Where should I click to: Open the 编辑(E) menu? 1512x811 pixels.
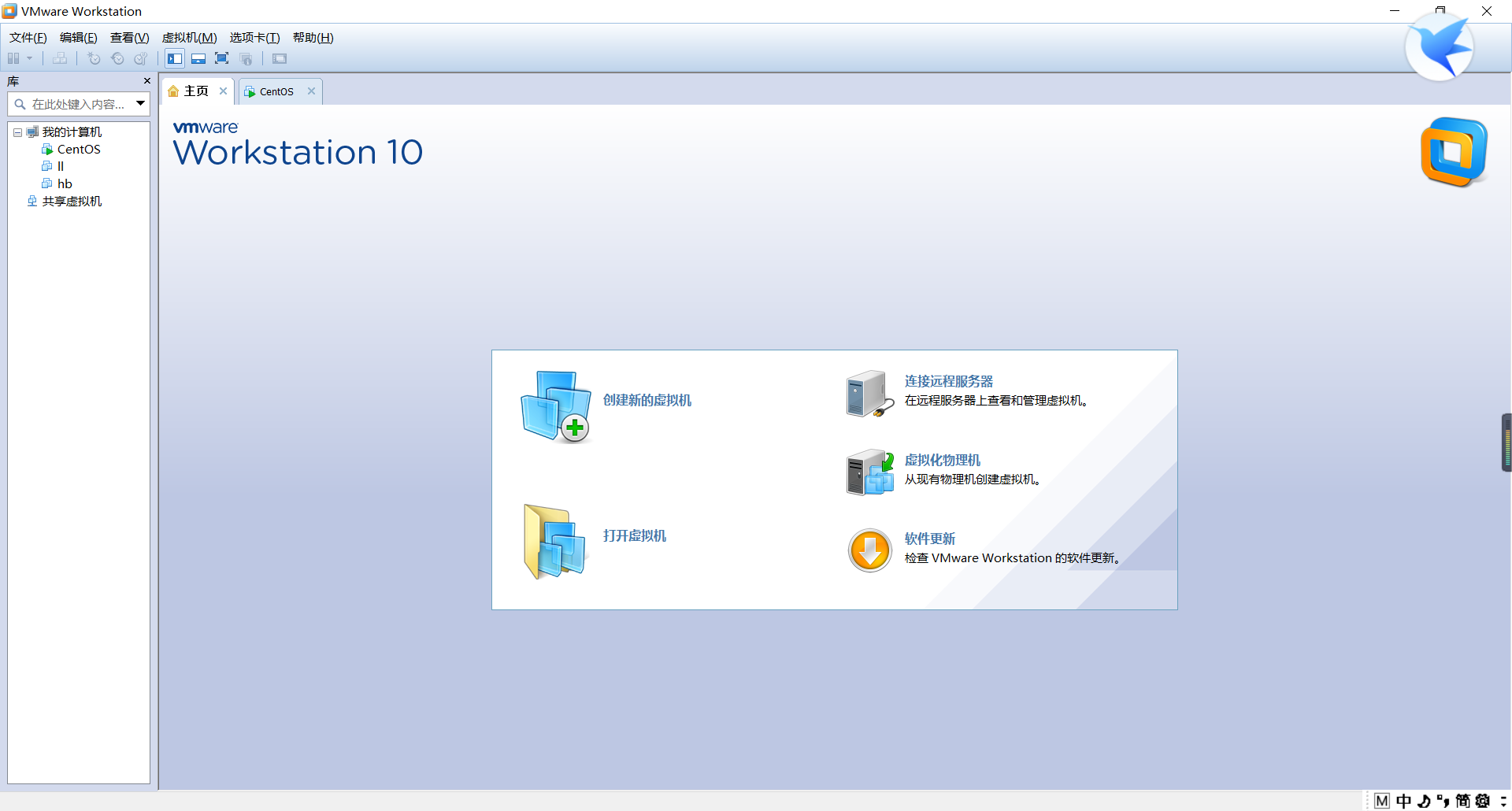click(x=79, y=38)
